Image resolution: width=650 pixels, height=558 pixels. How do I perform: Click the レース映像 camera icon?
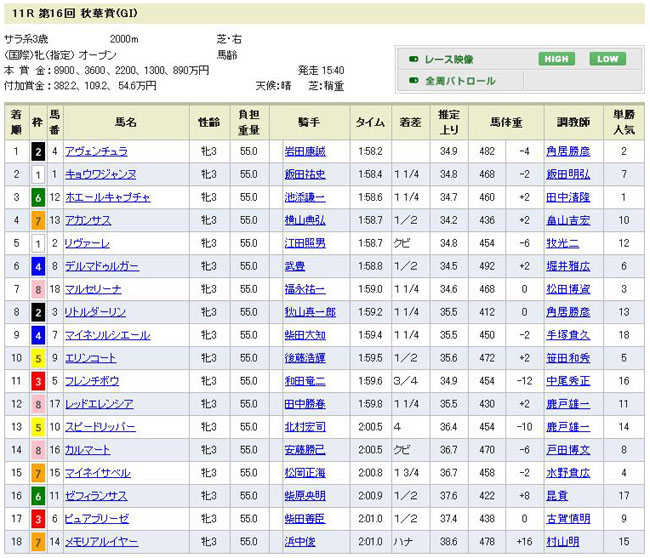point(413,59)
